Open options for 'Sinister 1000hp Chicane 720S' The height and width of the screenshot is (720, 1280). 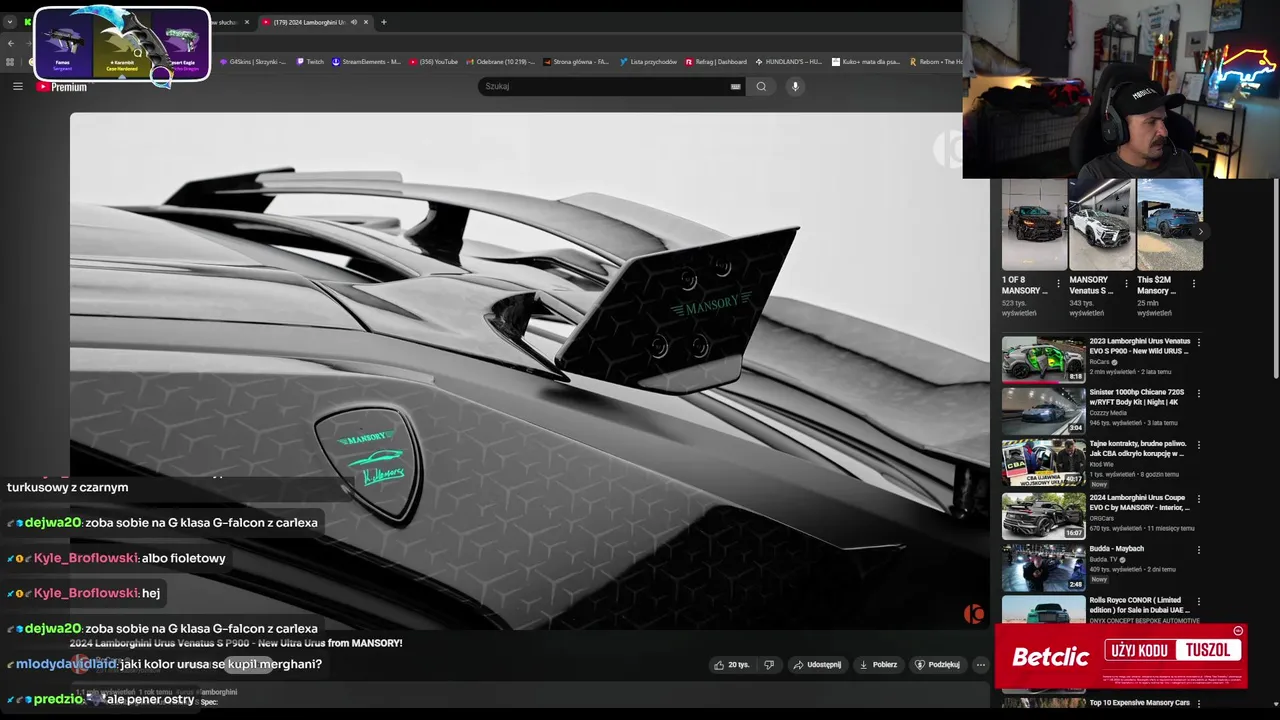(1198, 394)
